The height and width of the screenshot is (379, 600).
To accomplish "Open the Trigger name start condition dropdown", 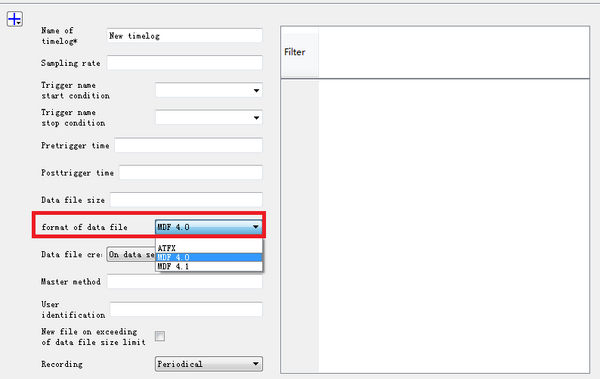I will tap(209, 90).
